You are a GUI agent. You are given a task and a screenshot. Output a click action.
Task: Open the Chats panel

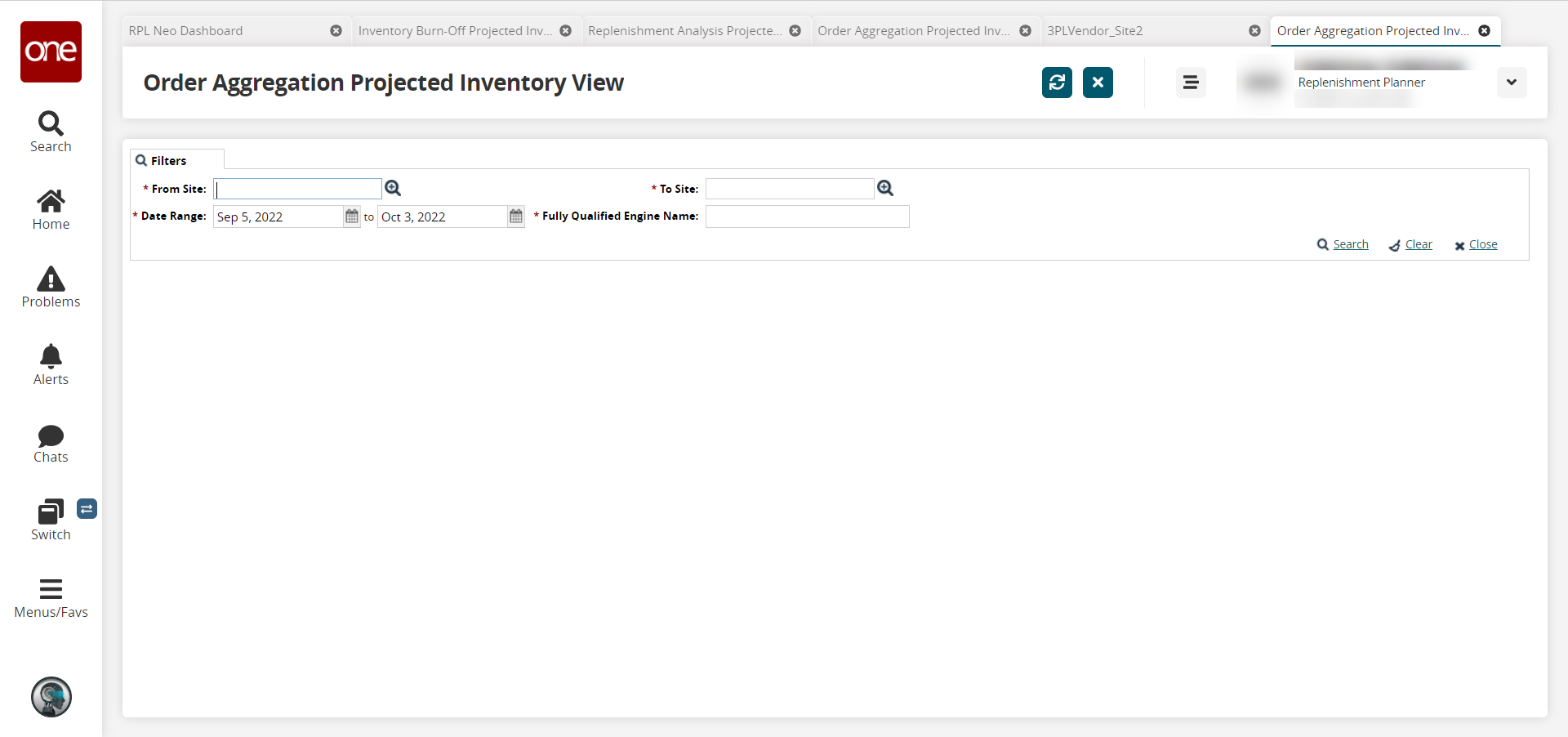pyautogui.click(x=51, y=444)
